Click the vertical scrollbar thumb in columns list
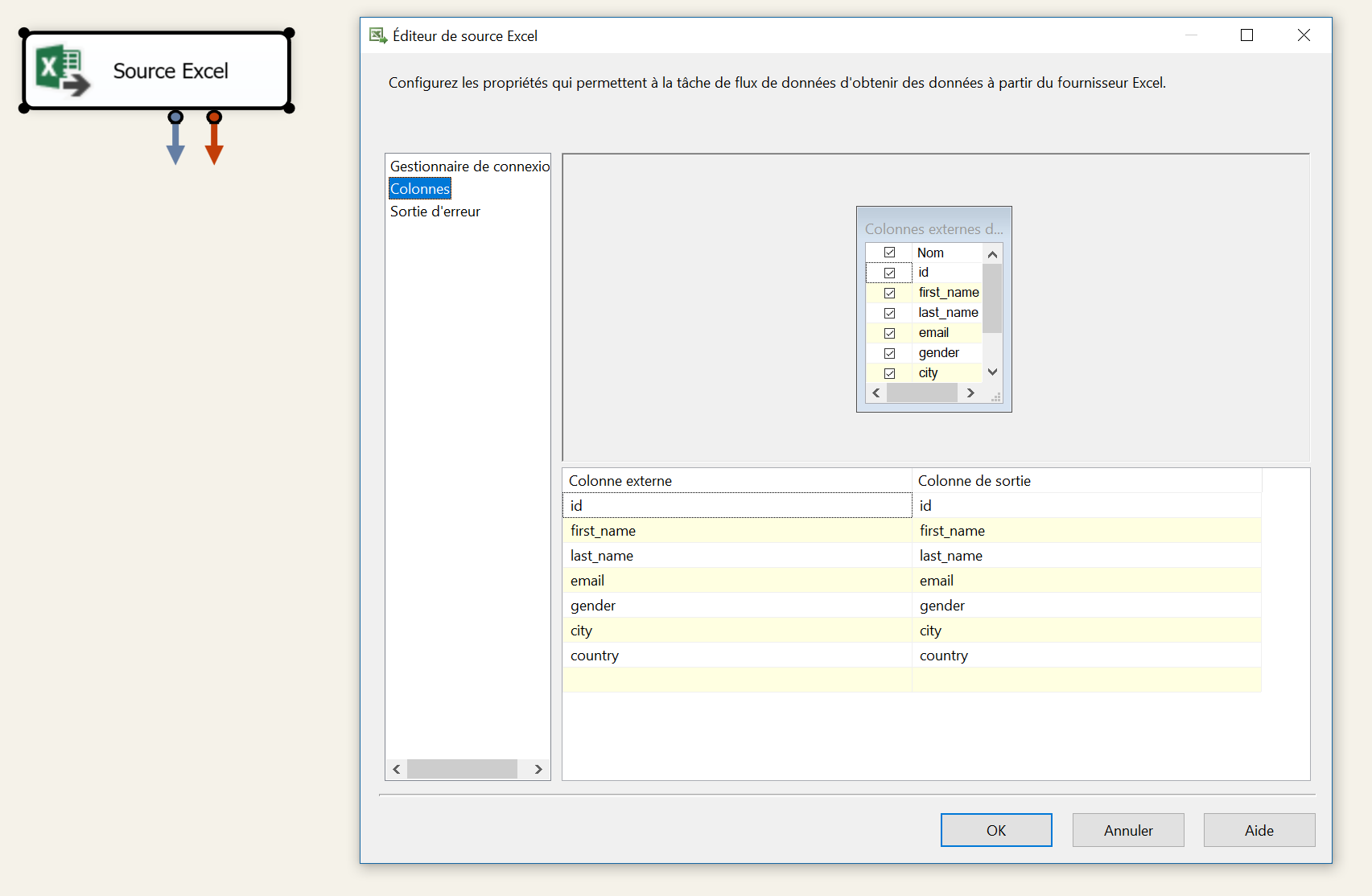This screenshot has height=896, width=1372. coord(992,298)
